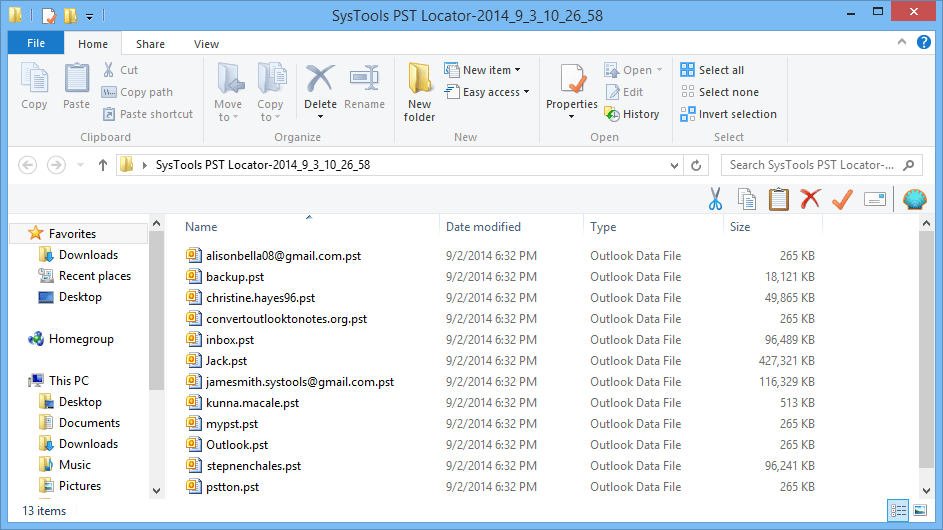Click the navigation pane scroll-down arrow
Screen dimensions: 943x530
[x=156, y=491]
